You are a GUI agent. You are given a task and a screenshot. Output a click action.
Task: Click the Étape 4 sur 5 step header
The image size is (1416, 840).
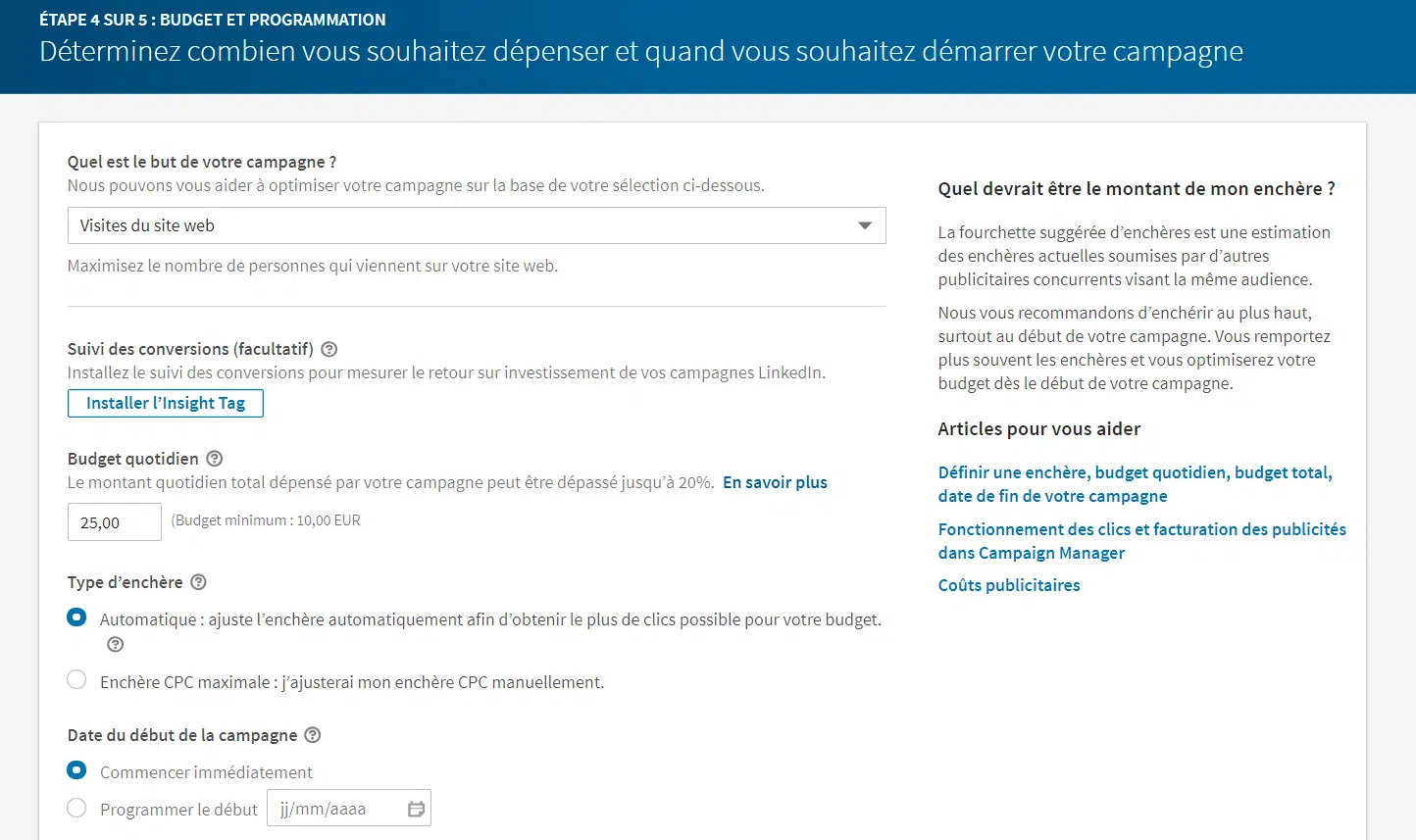(213, 20)
